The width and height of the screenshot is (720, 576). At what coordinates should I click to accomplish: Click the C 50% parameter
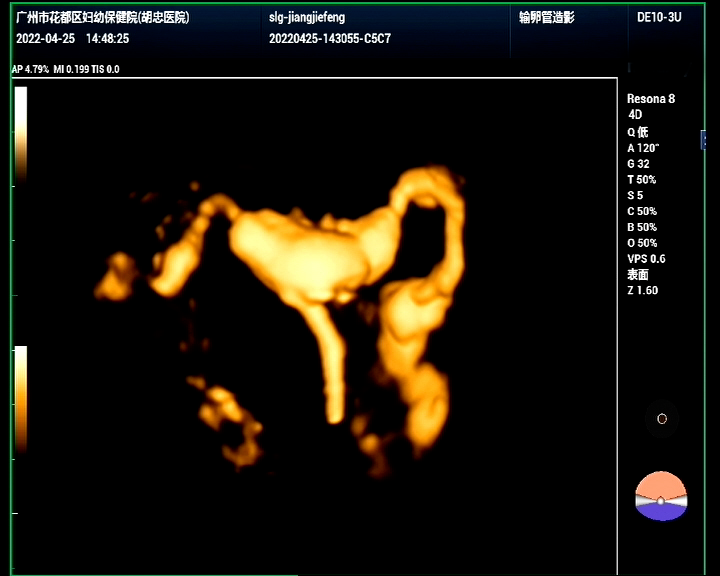[x=642, y=211]
